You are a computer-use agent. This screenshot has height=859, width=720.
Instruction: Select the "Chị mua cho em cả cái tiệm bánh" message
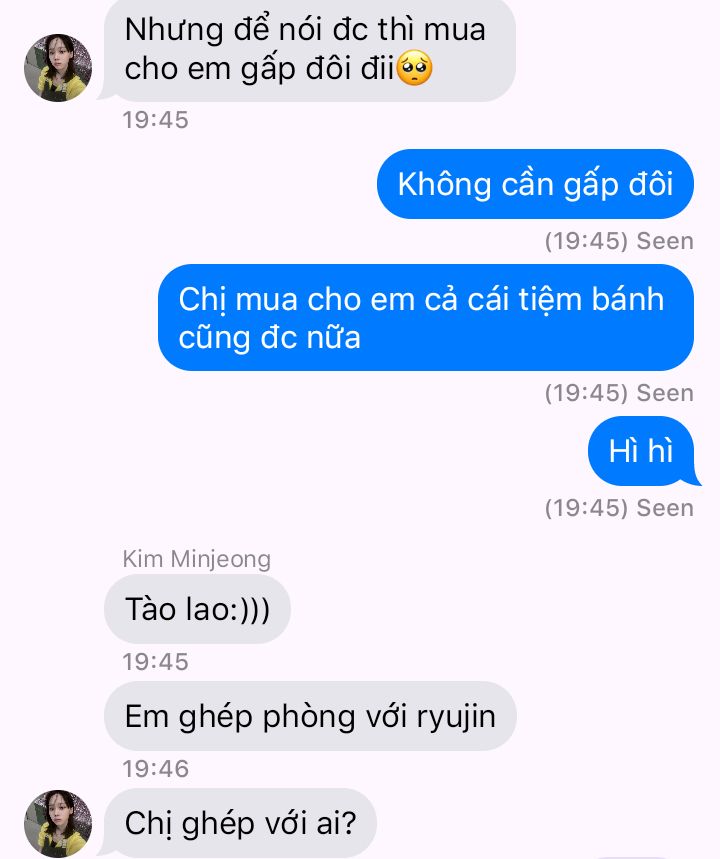(426, 318)
